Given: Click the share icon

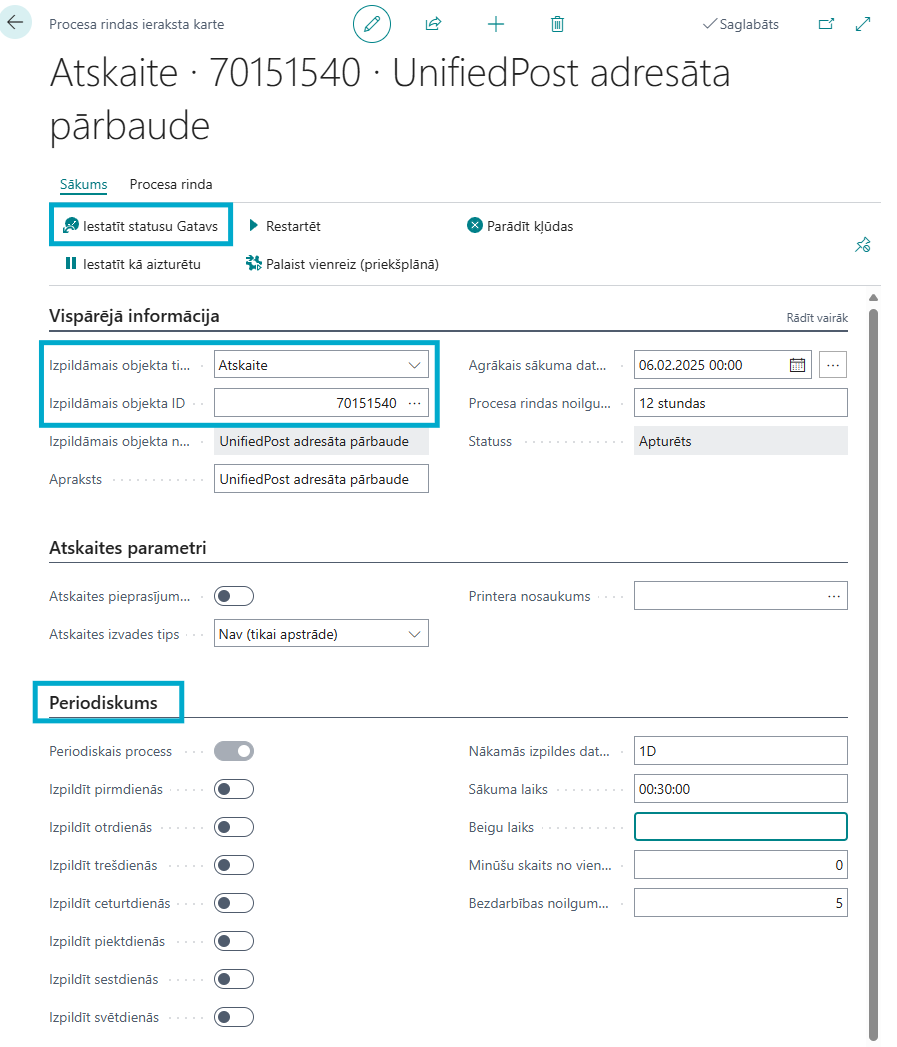Looking at the screenshot, I should coord(433,24).
